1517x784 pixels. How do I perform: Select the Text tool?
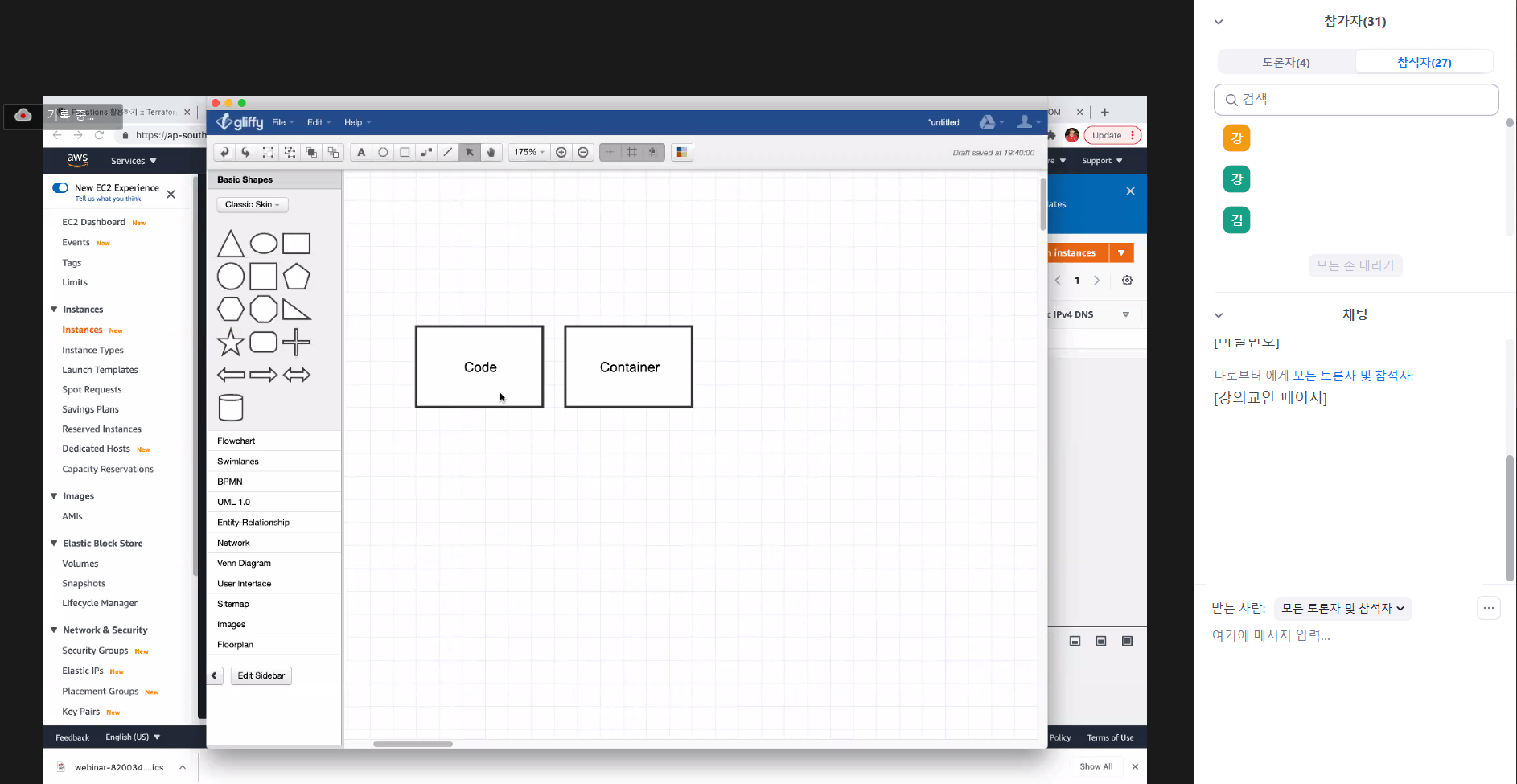361,152
